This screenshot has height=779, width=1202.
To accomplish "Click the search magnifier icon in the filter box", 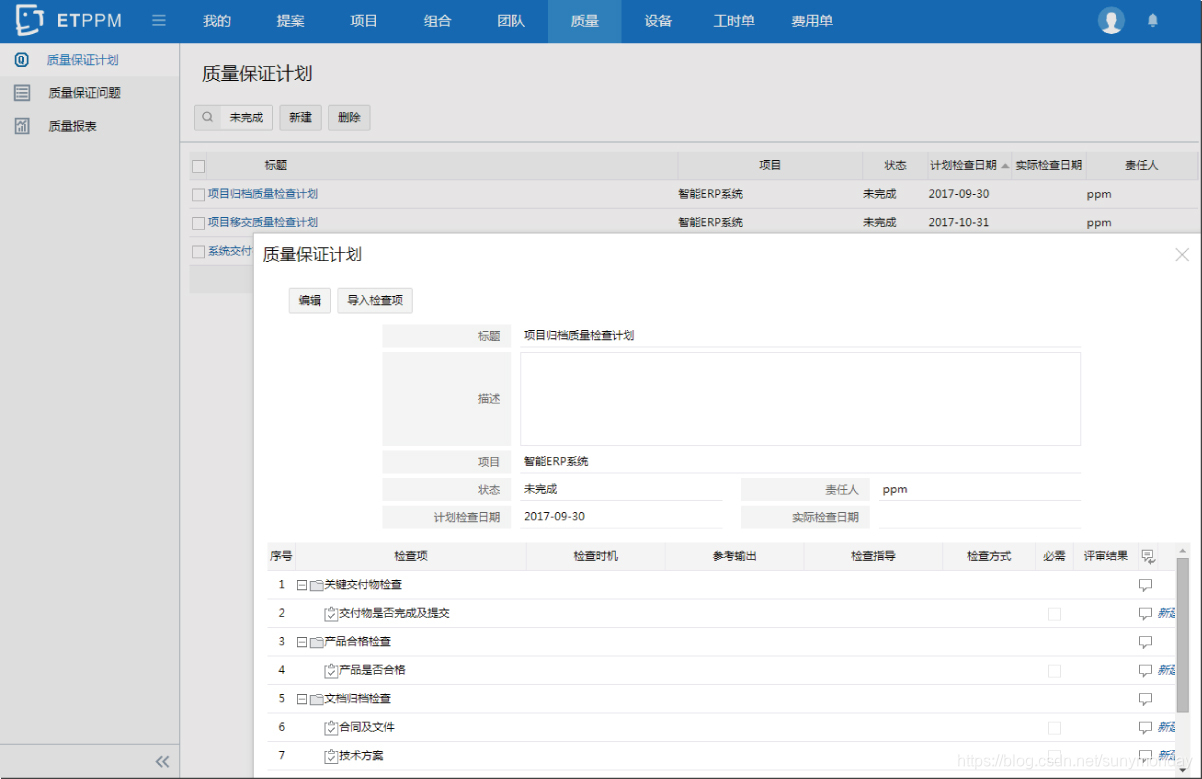I will point(208,117).
